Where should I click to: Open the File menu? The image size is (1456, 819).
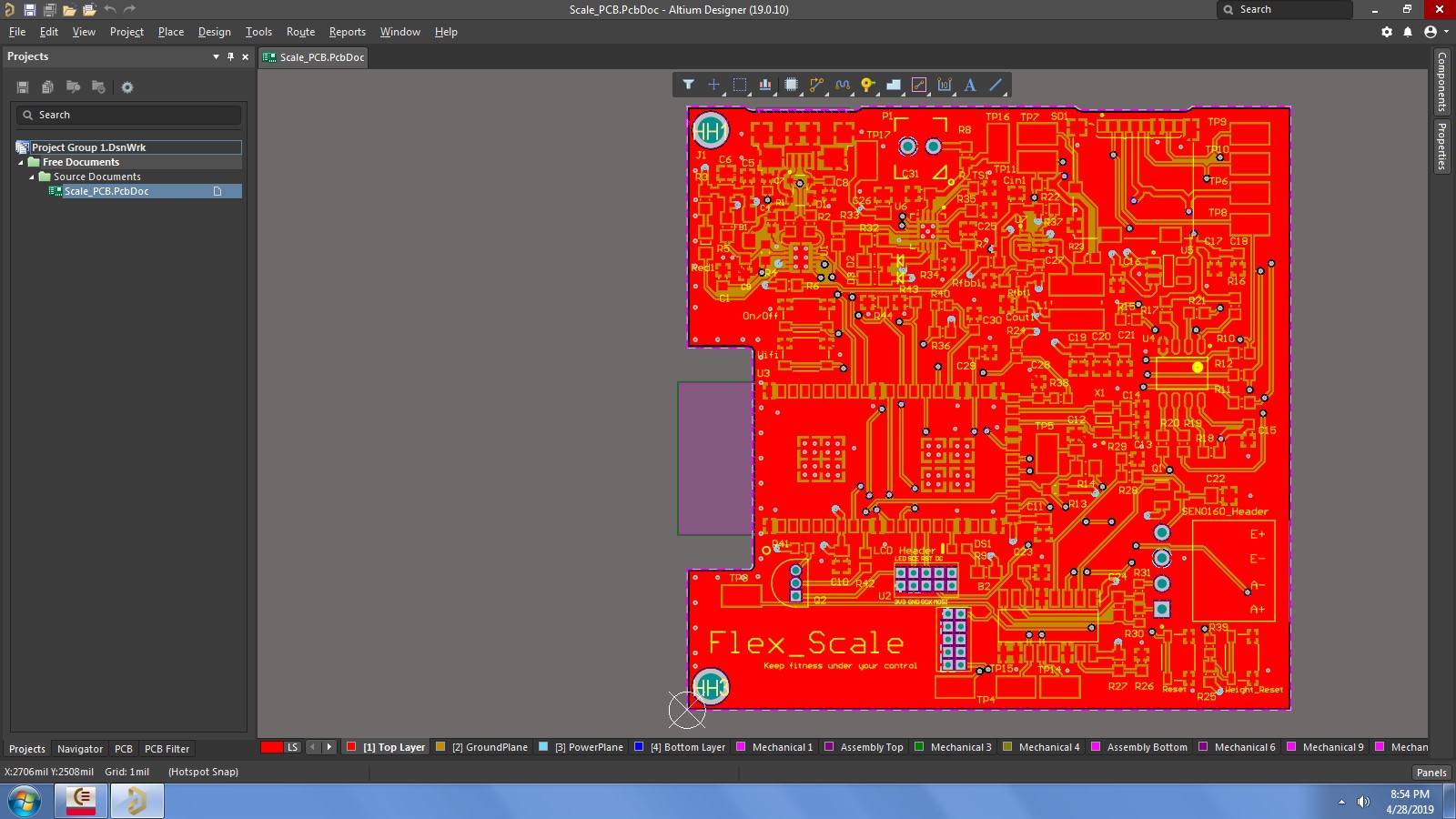[x=17, y=32]
